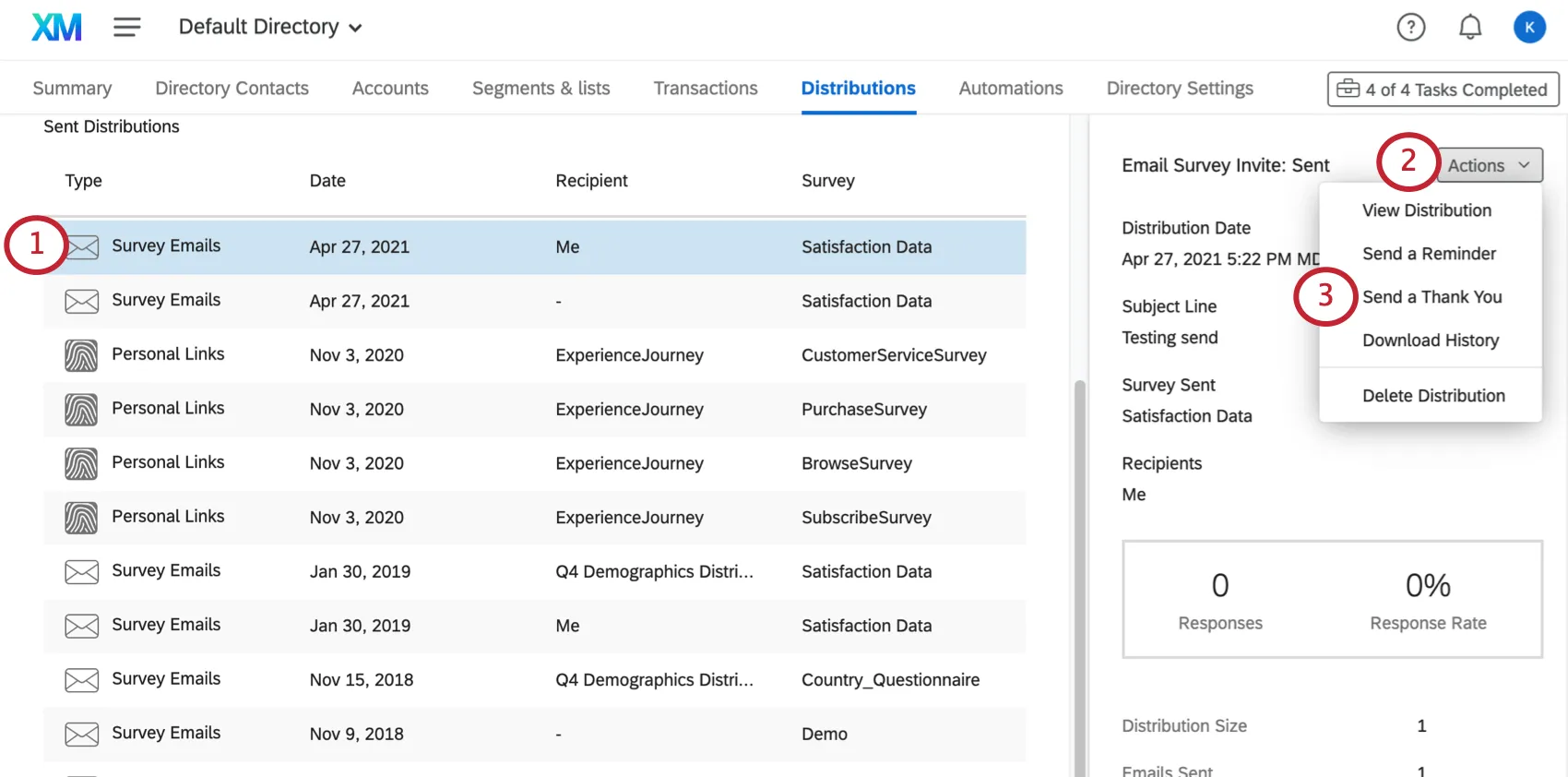
Task: Go to the Automations tab
Action: (1010, 89)
